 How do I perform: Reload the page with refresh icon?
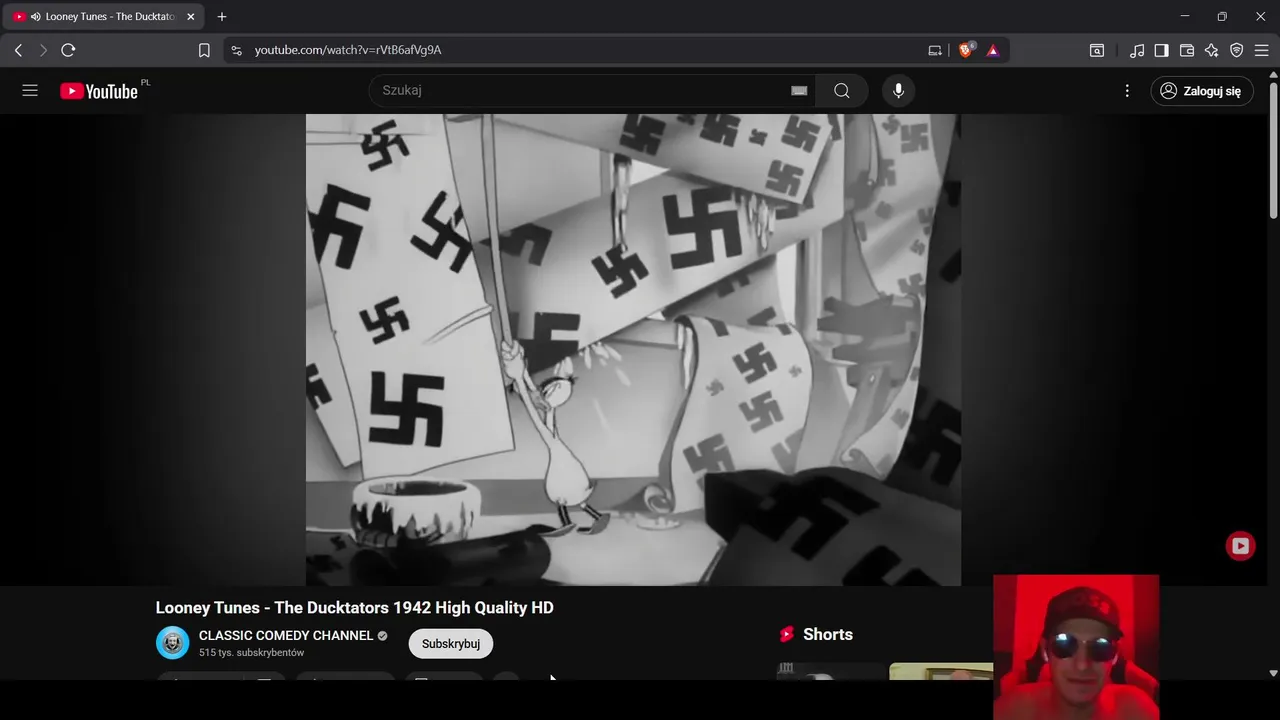[68, 50]
